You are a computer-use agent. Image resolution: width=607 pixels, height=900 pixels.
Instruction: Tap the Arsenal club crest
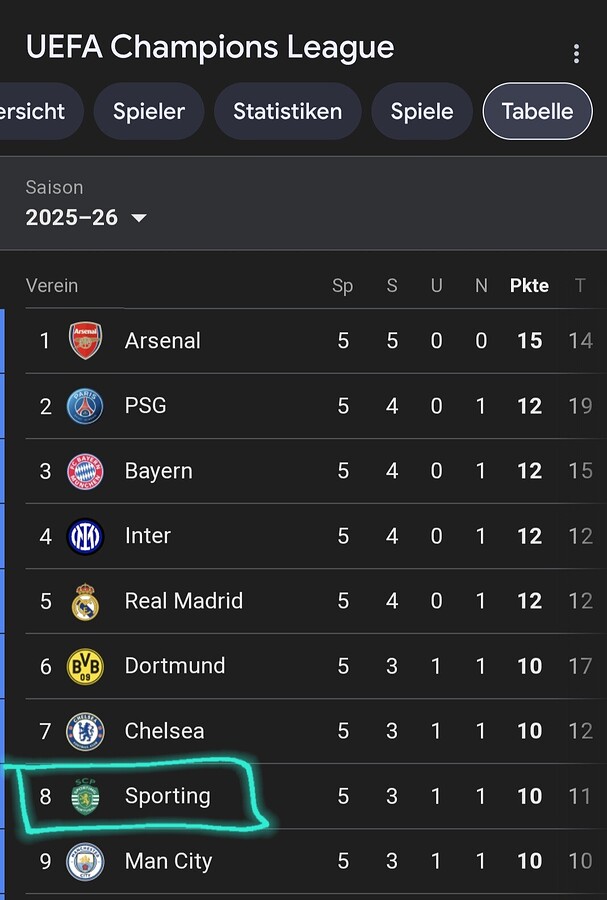85,341
